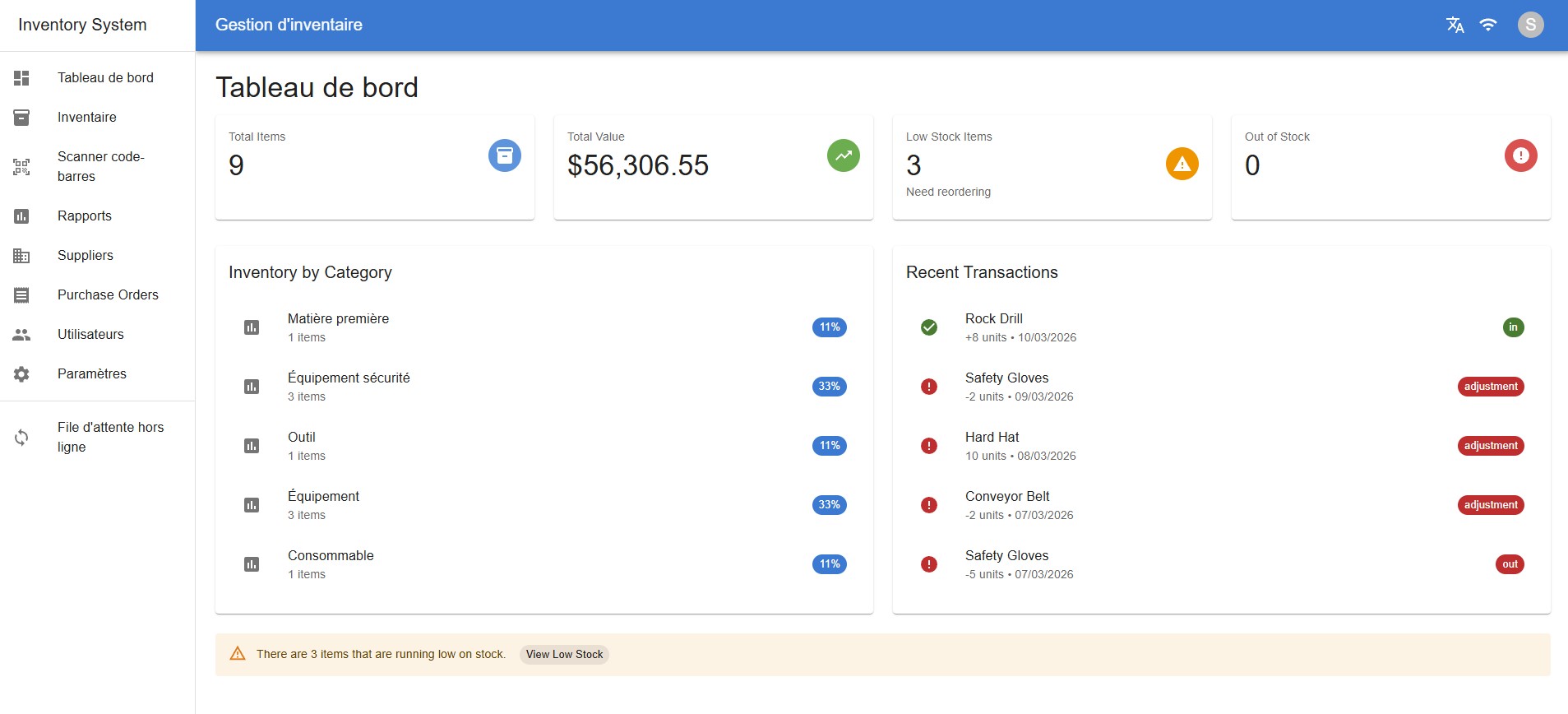Select Suppliers from the sidebar
The width and height of the screenshot is (1568, 714).
pyautogui.click(x=86, y=256)
